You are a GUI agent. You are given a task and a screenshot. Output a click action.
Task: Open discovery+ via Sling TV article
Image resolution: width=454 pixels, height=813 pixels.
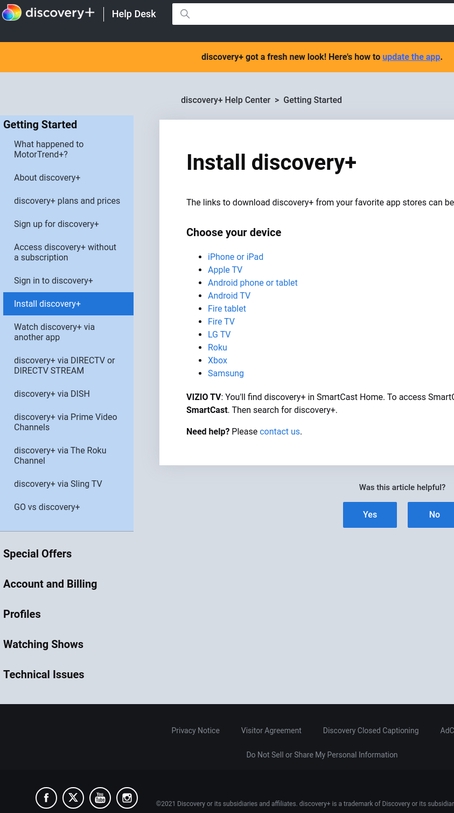(x=58, y=484)
